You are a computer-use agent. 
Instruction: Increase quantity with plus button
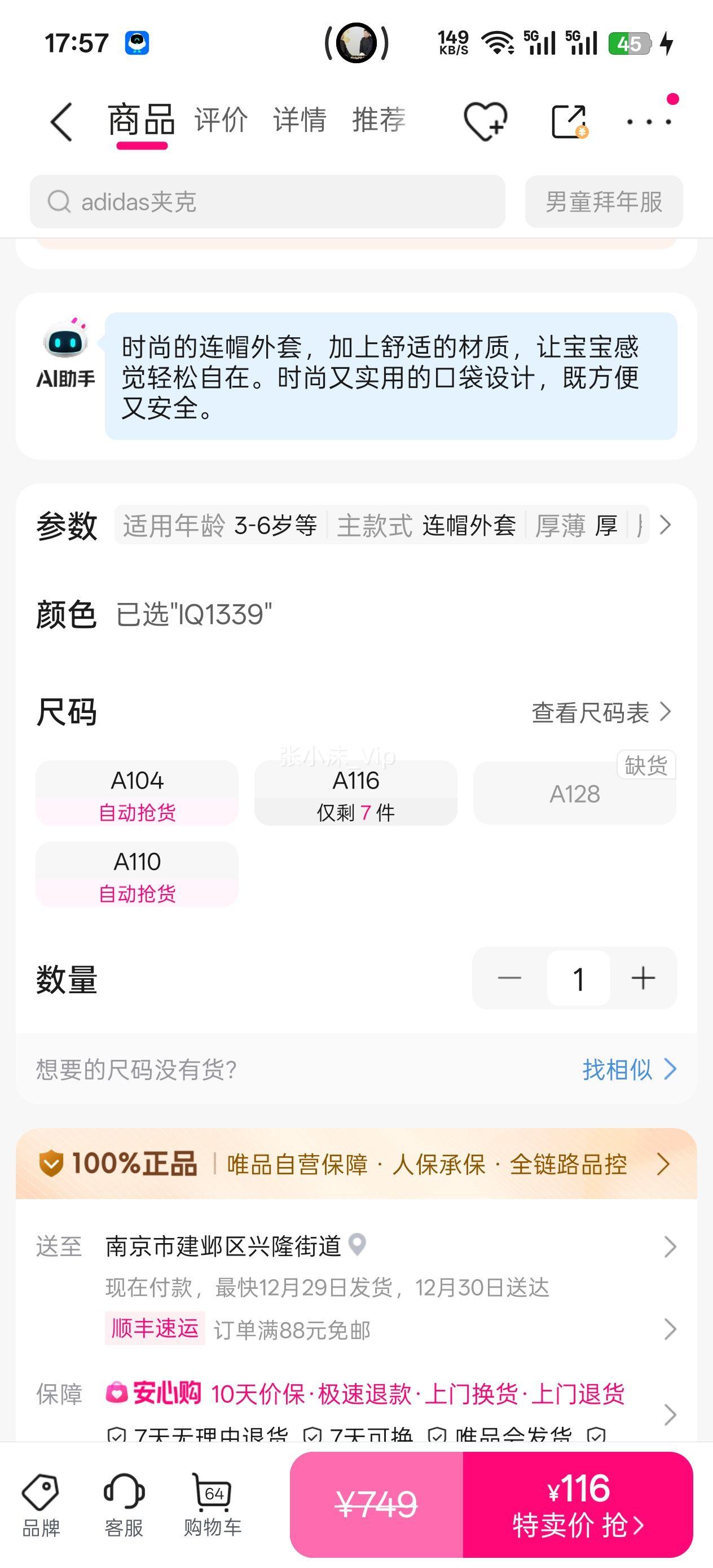[643, 979]
